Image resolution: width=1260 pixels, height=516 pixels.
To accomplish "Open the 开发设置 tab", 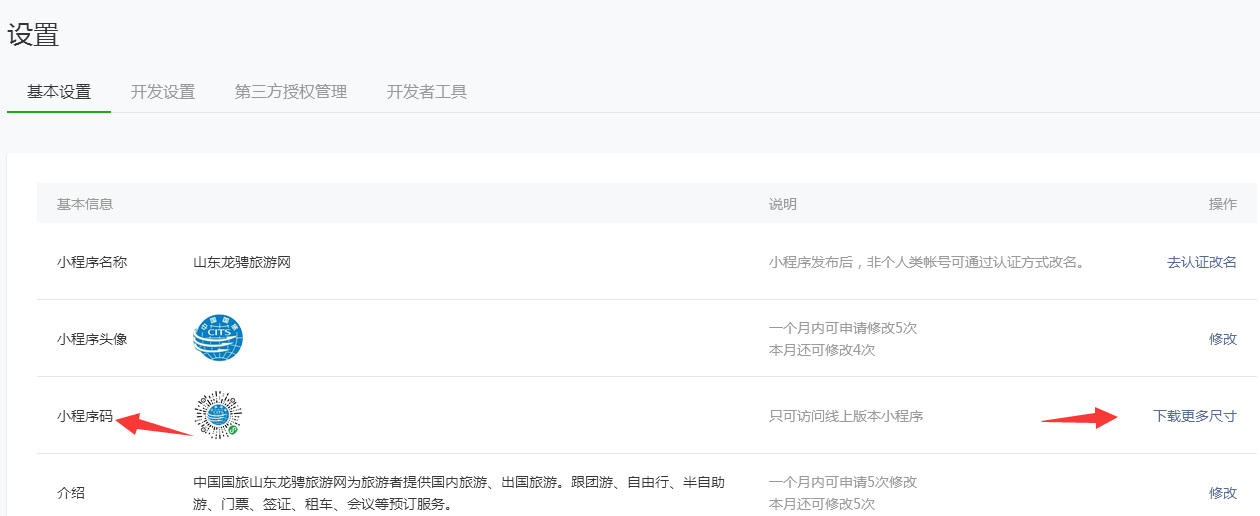I will point(163,92).
